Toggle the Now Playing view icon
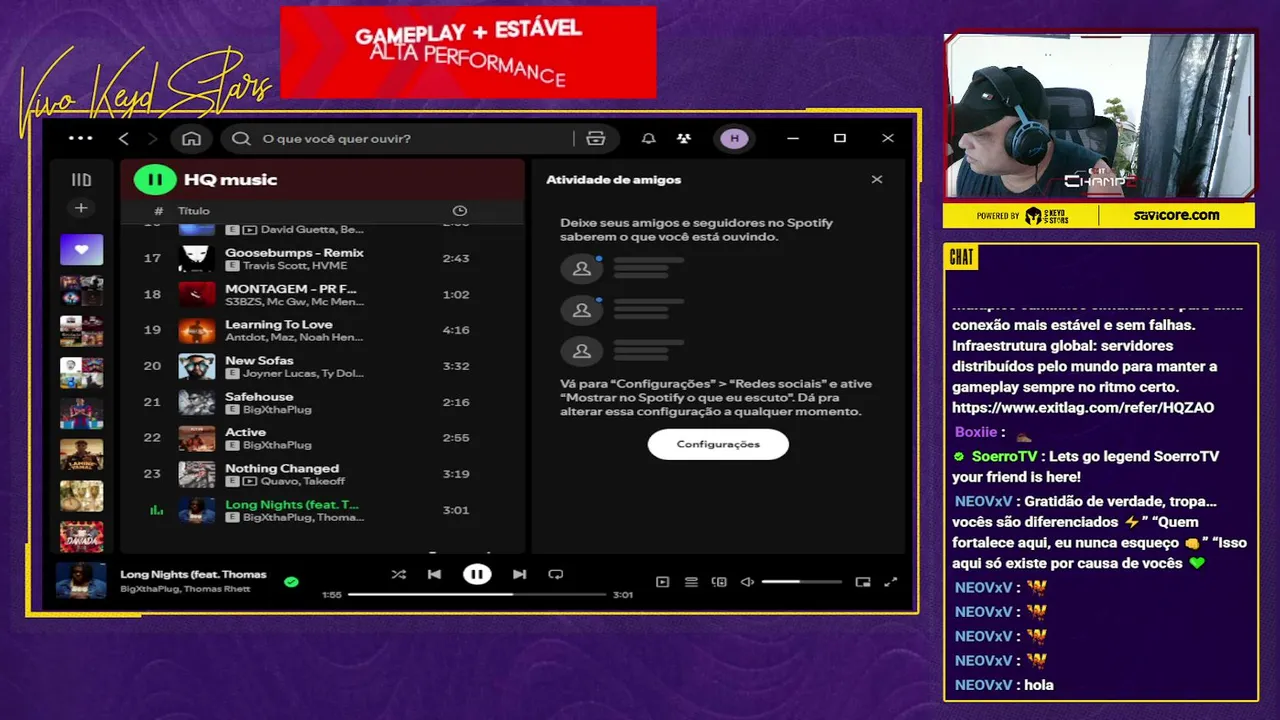Image resolution: width=1280 pixels, height=720 pixels. point(662,582)
